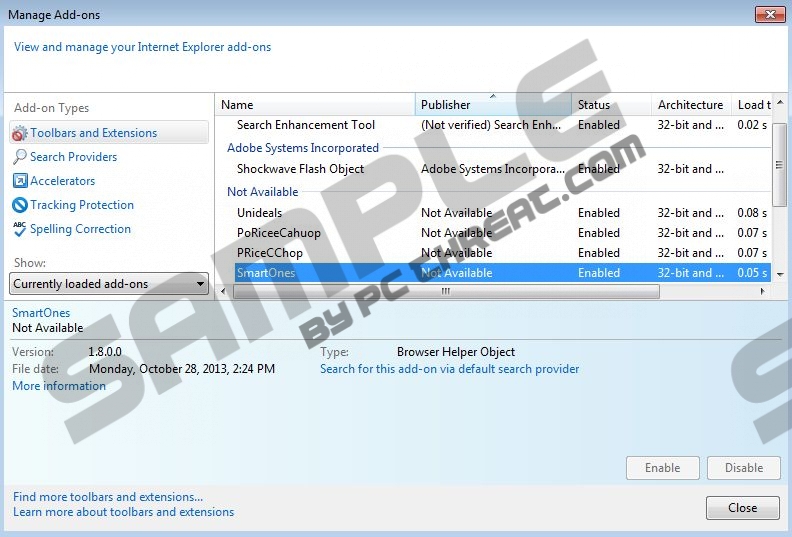
Task: Open Find more toolbars and extensions link
Action: (x=108, y=497)
